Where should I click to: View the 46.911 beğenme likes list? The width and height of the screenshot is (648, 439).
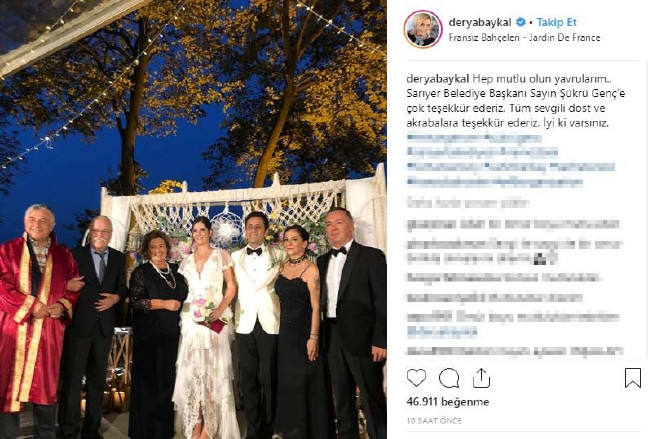[448, 401]
